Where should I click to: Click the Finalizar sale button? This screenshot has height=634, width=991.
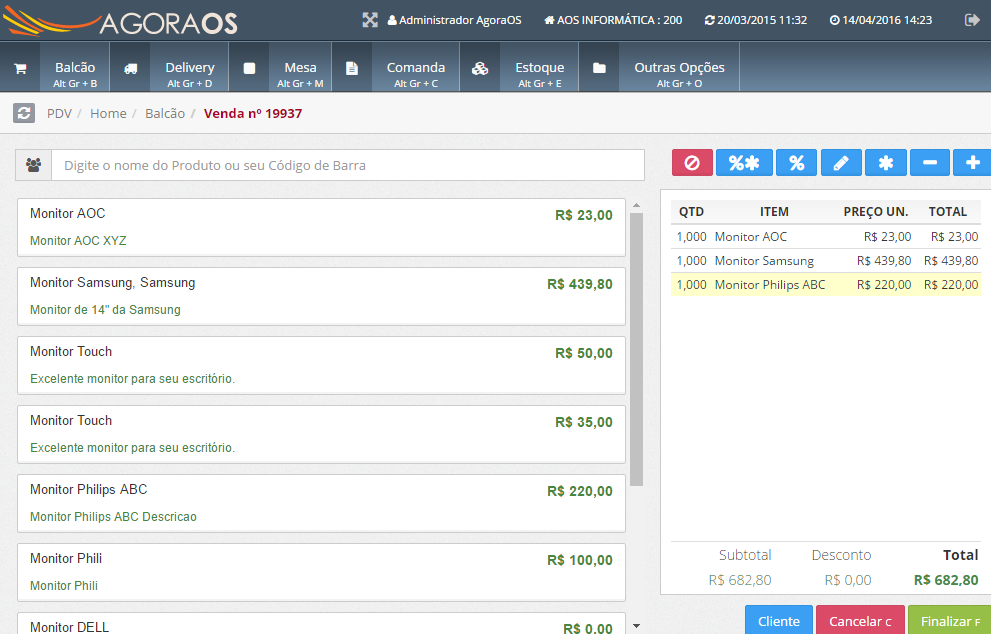tap(950, 620)
